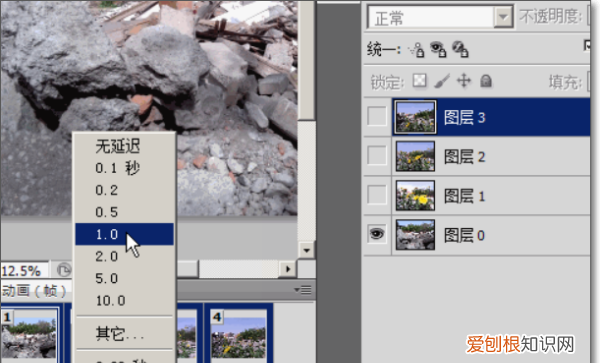Hide 图层 0 with eye icon

[377, 234]
